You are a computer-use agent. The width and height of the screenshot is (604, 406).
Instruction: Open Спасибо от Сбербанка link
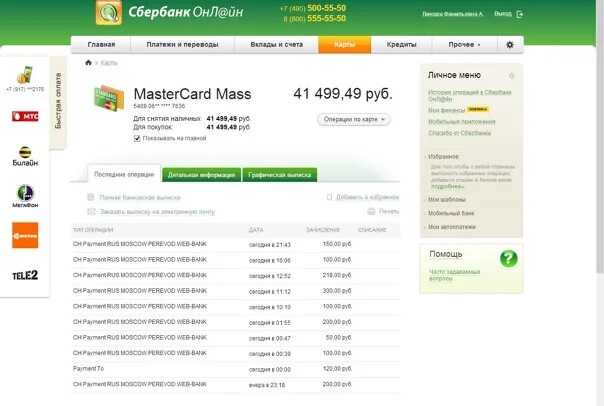coord(459,133)
